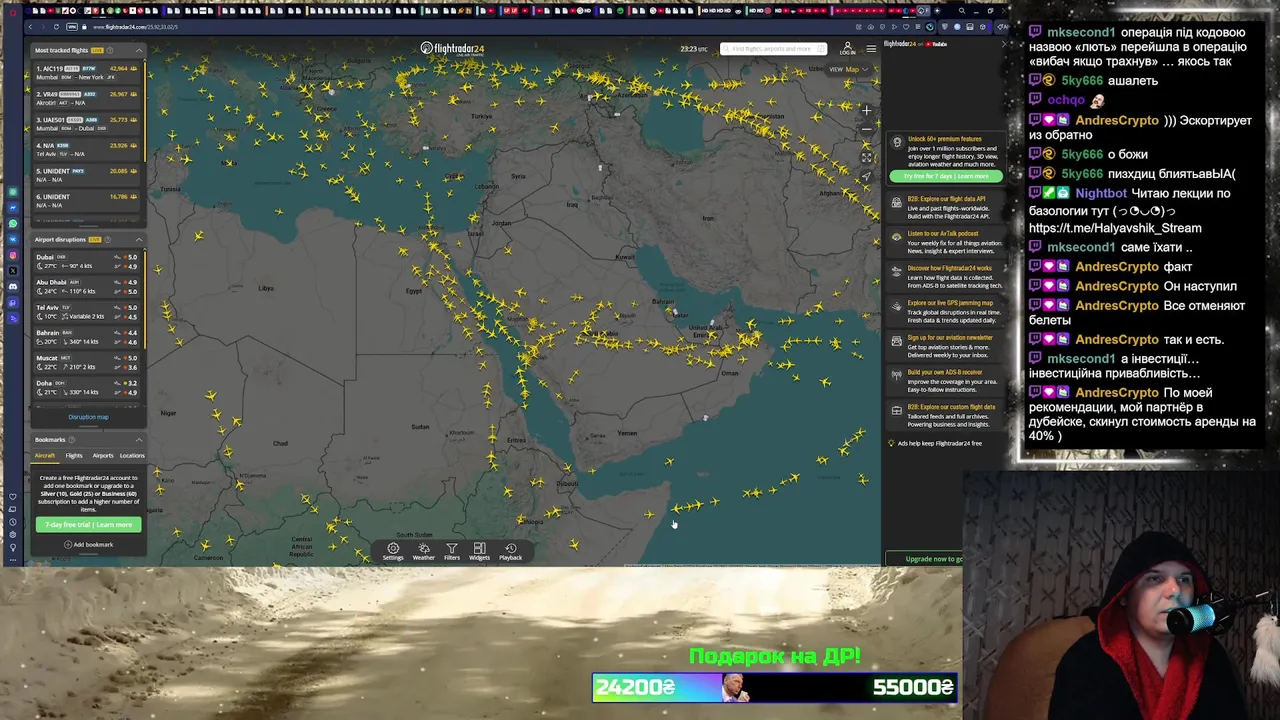Close the Flightradar24 side panel
1280x720 pixels.
[1004, 44]
